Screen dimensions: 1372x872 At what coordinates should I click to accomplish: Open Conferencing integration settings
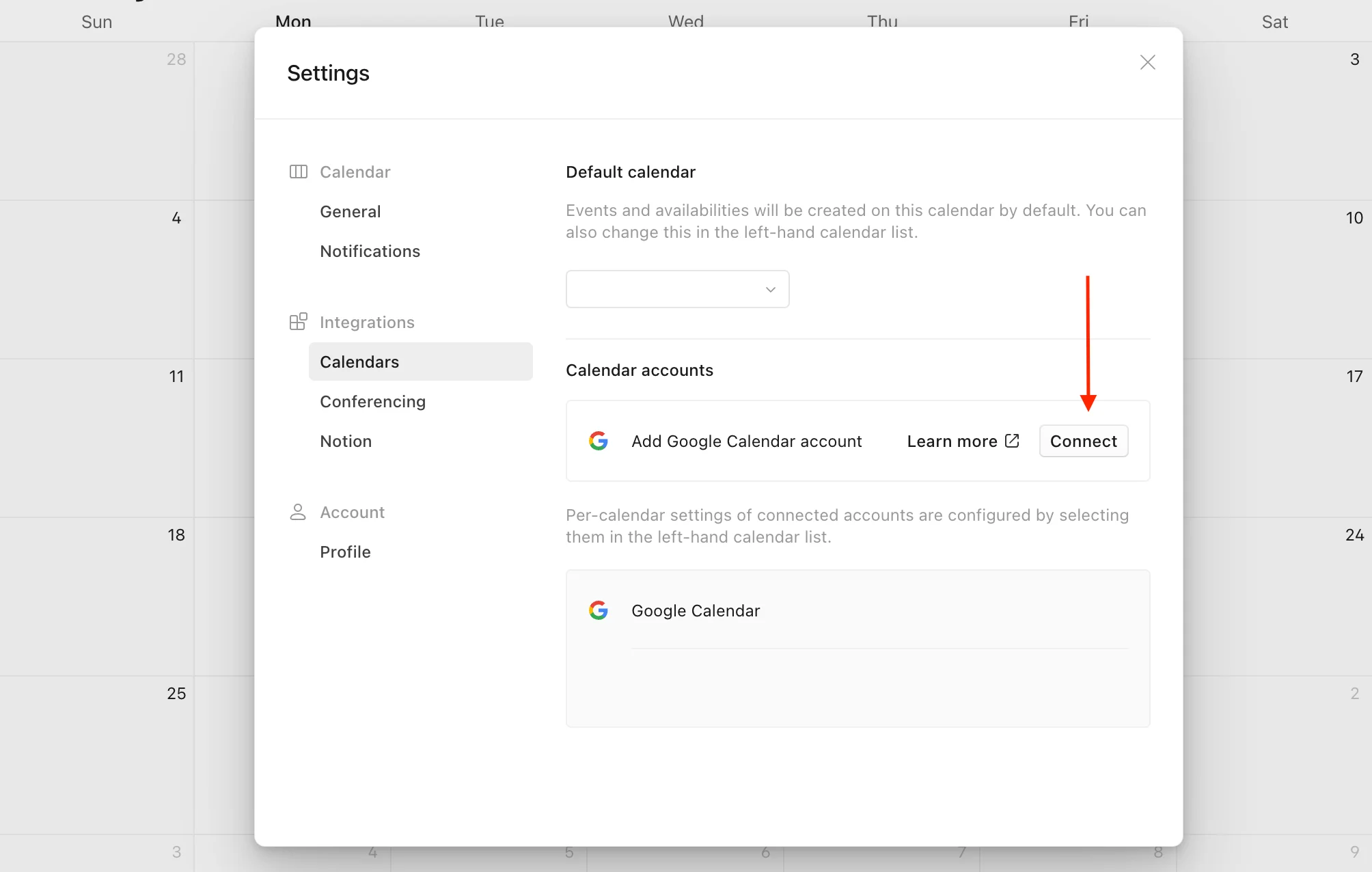(372, 402)
